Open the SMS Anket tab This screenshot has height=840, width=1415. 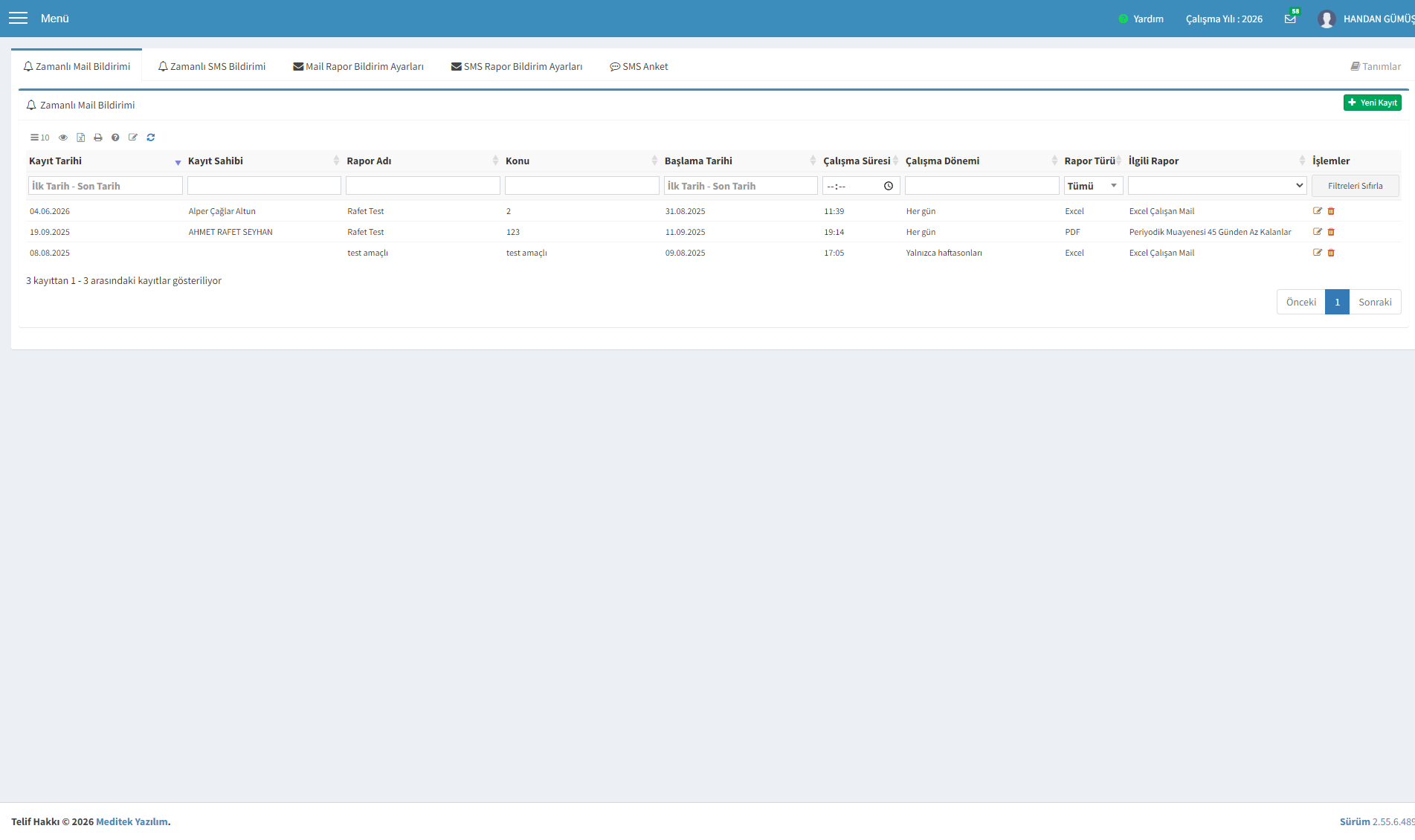639,66
